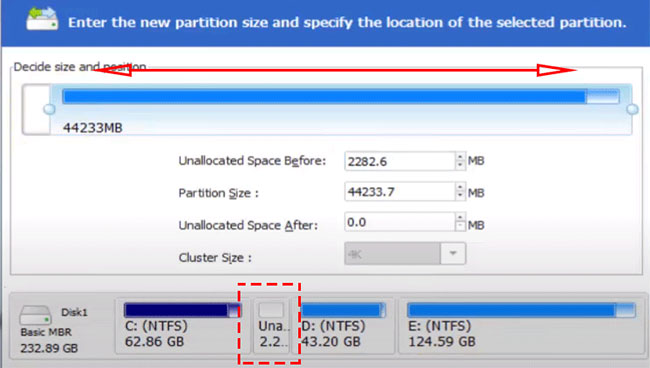650x368 pixels.
Task: Click the unallocated area left of partition bar
Action: point(36,109)
